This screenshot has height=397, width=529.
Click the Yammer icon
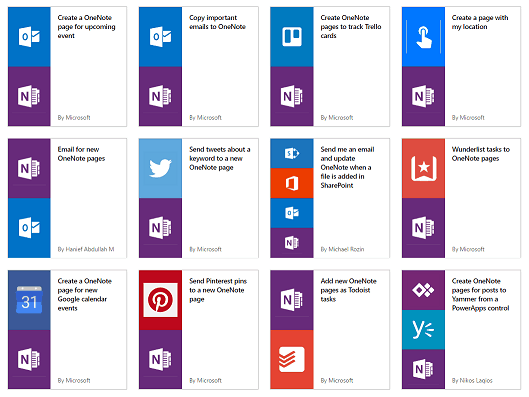423,330
